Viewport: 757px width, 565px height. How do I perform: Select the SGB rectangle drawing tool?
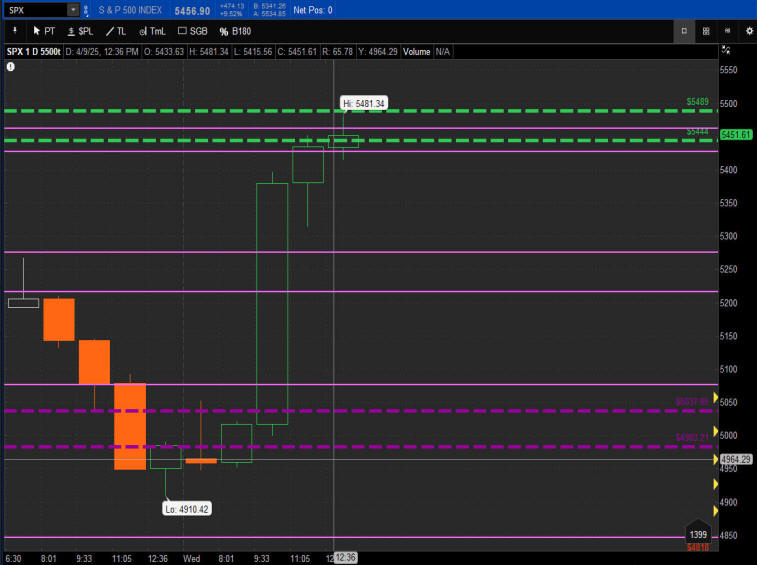click(190, 31)
